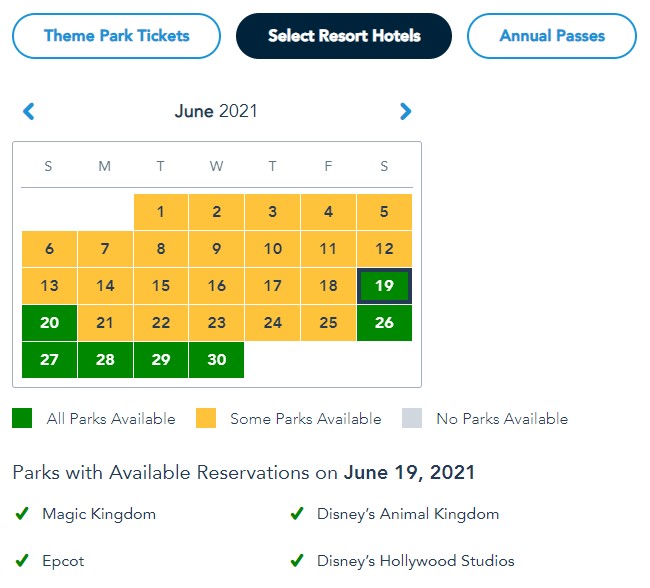
Task: Go to previous month using left arrow
Action: [x=29, y=111]
